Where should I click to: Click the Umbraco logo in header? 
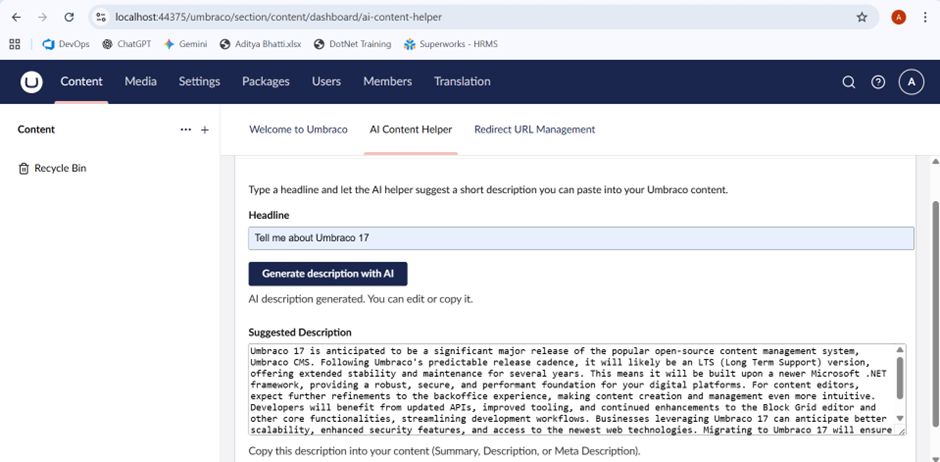pos(32,82)
